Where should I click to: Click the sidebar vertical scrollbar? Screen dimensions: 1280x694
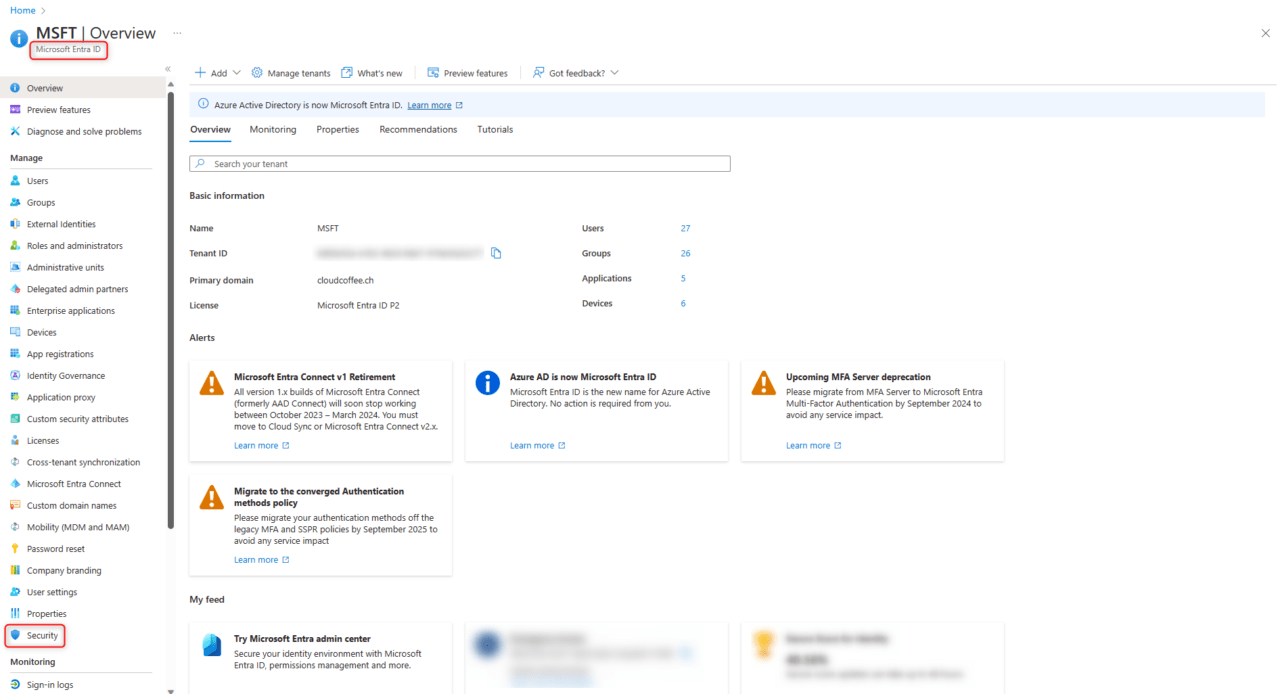(x=170, y=310)
